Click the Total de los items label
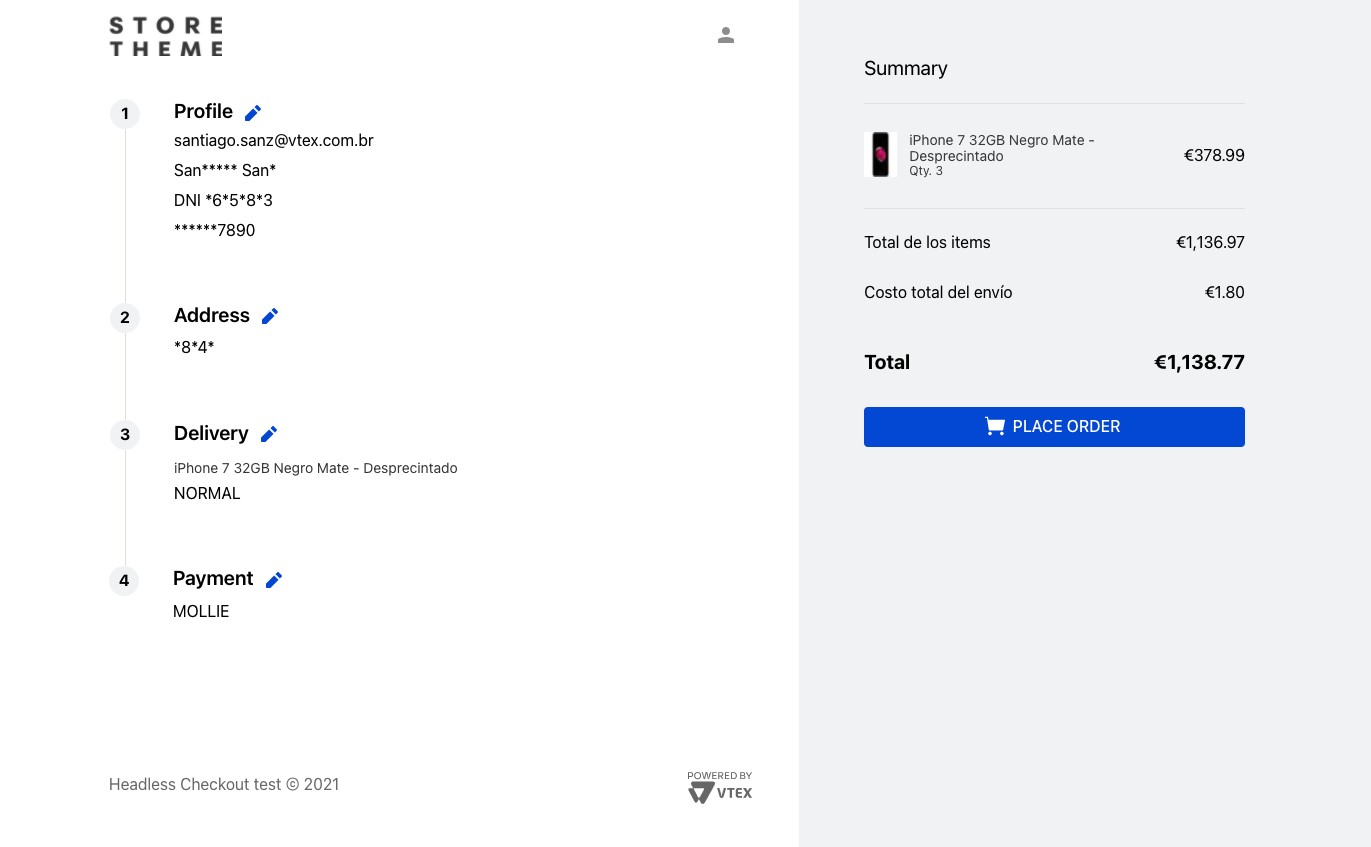Image resolution: width=1371 pixels, height=847 pixels. [927, 242]
